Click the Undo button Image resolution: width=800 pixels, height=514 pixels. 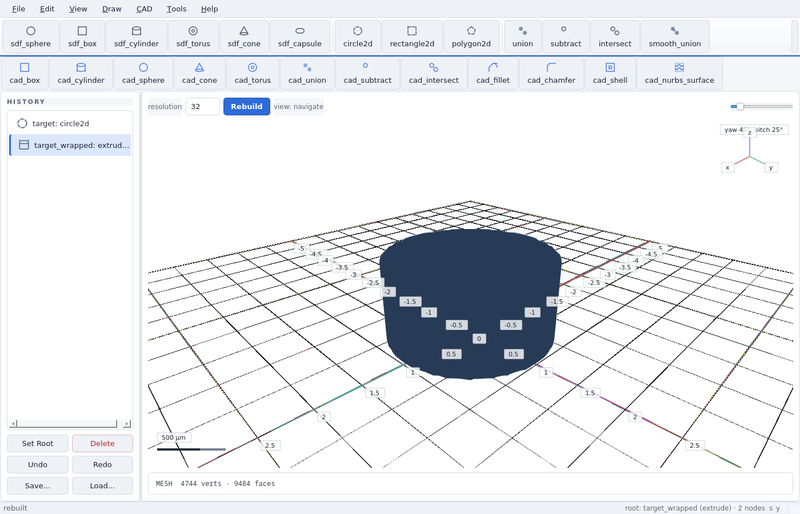[x=37, y=464]
